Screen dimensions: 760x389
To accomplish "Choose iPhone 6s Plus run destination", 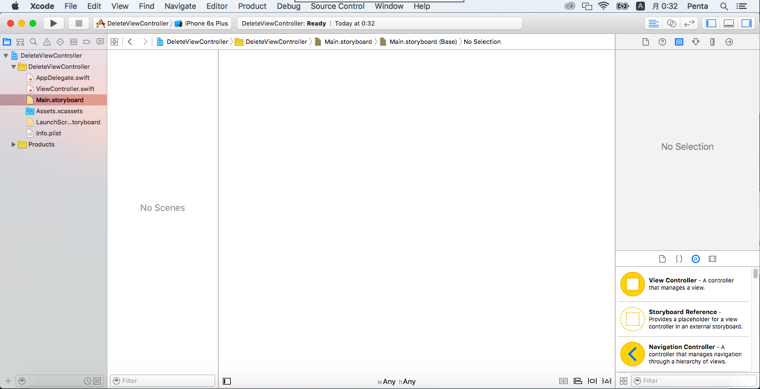I will (201, 23).
